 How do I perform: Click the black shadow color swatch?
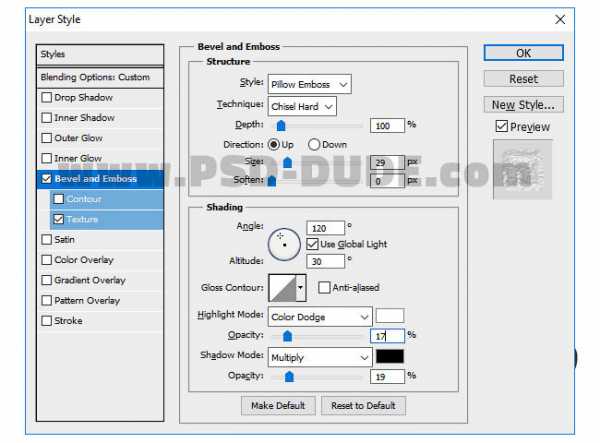click(x=390, y=357)
